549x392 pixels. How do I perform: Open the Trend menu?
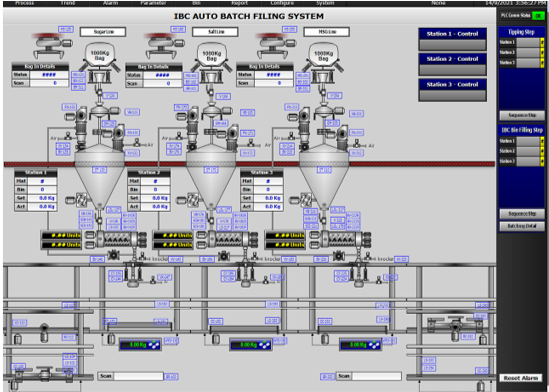pos(68,3)
